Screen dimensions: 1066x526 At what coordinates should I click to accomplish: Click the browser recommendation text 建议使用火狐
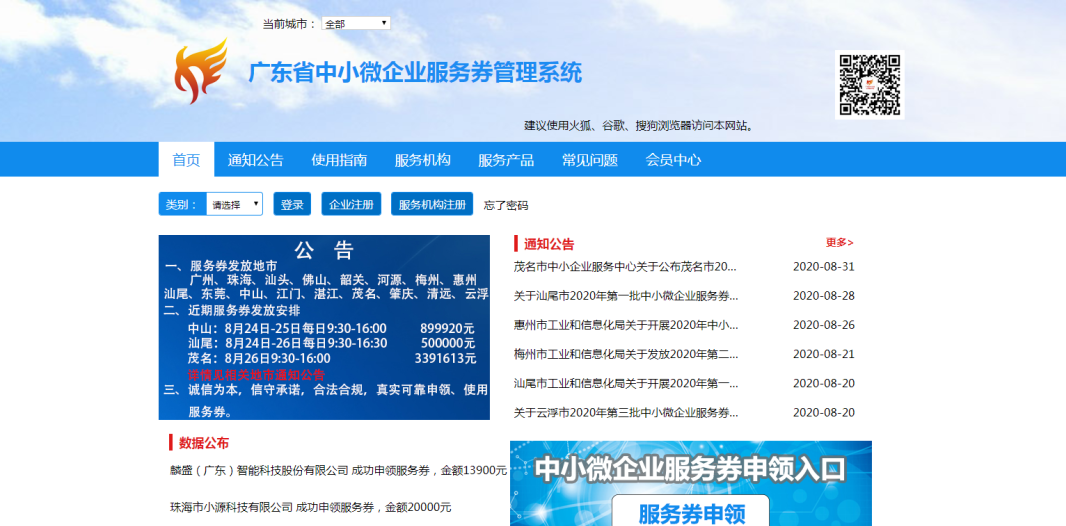pyautogui.click(x=639, y=126)
